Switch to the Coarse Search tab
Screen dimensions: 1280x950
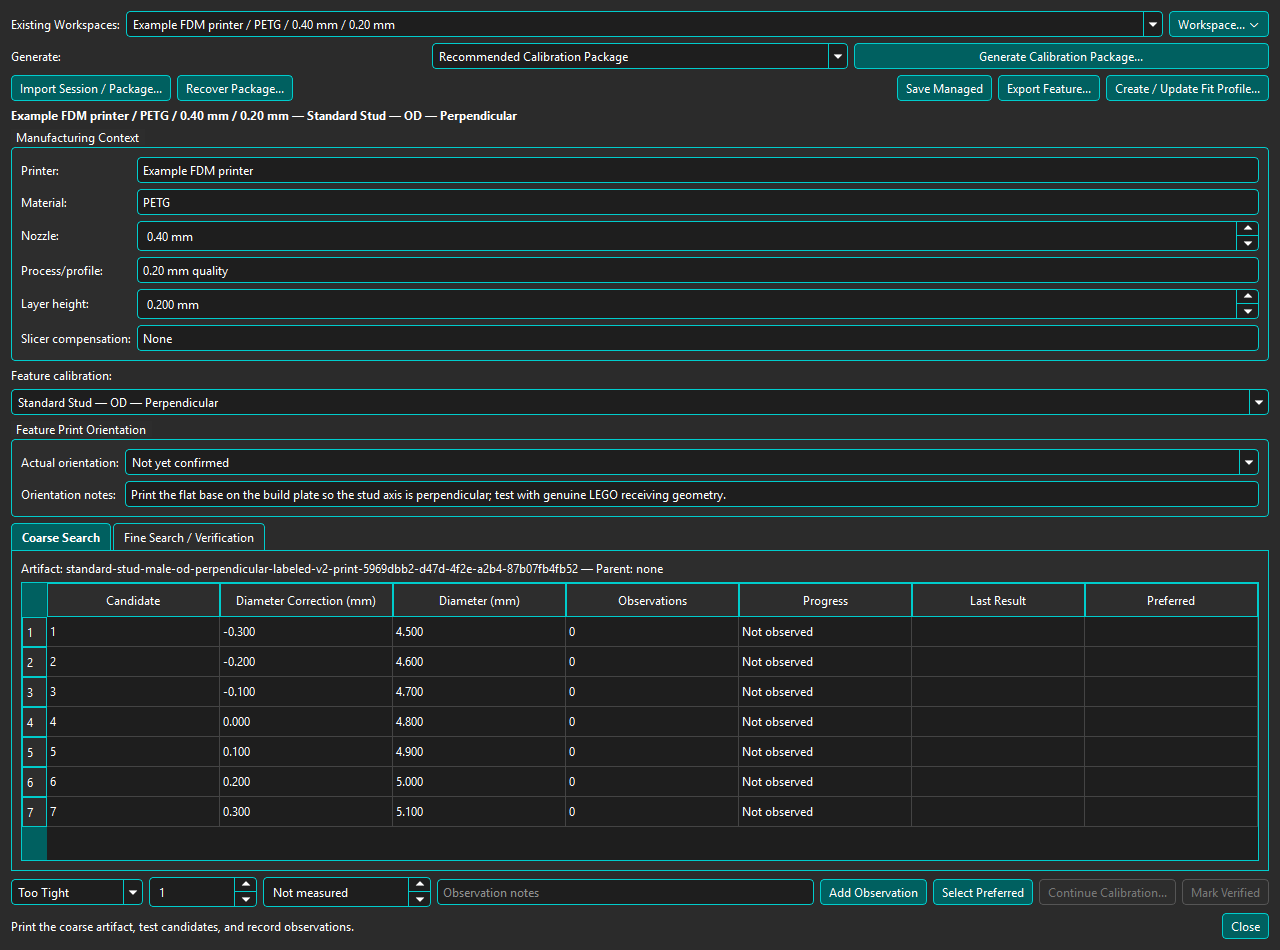point(61,538)
